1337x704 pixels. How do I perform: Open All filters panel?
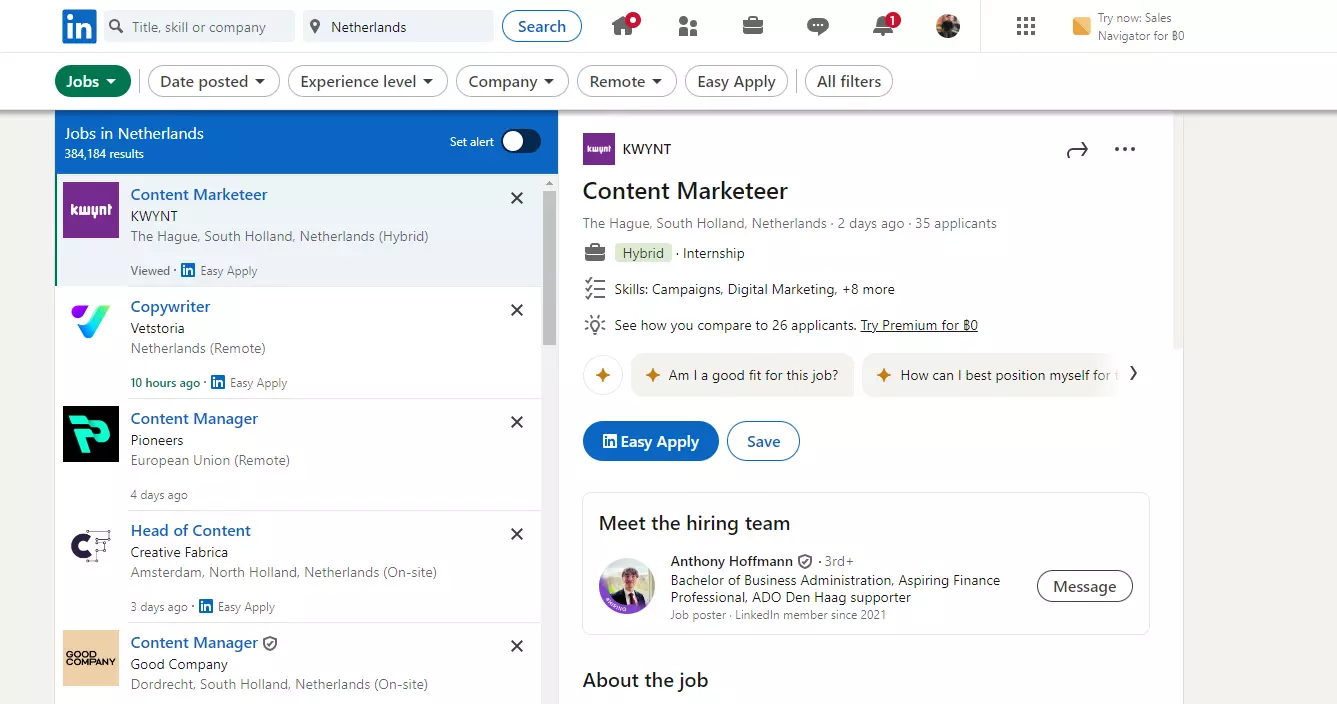coord(849,82)
